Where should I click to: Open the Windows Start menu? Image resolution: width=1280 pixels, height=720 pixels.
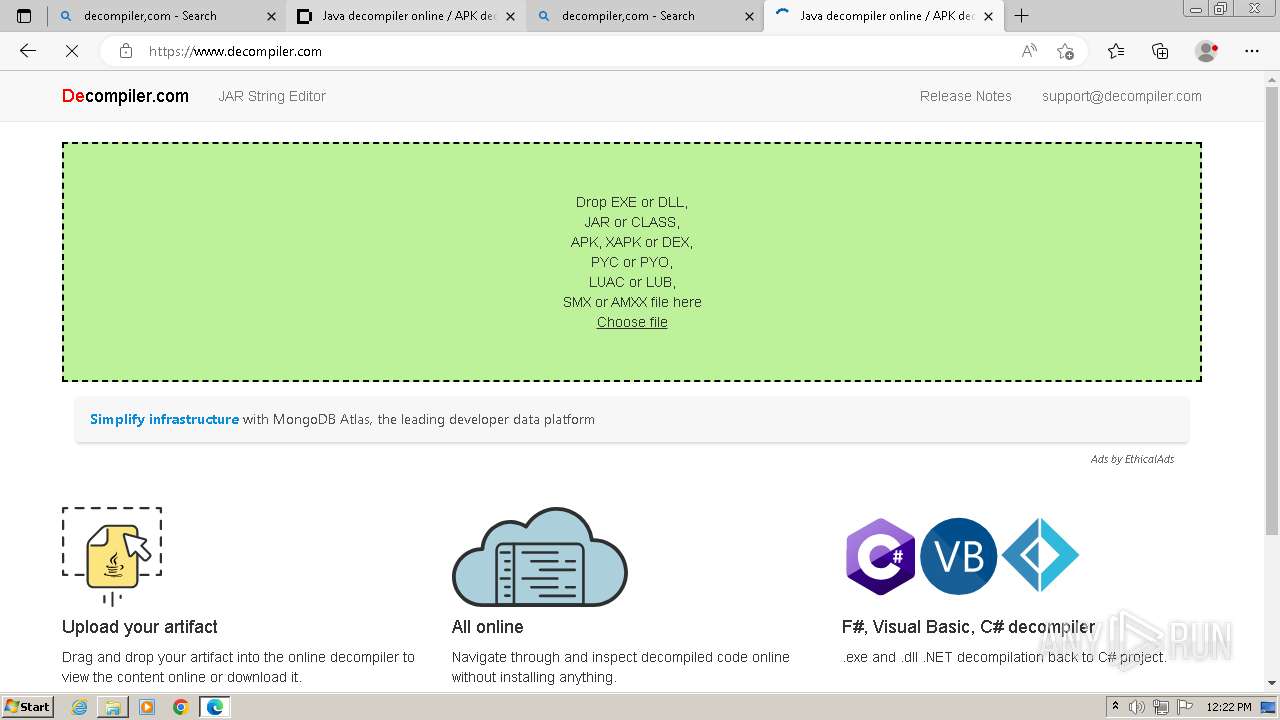click(x=27, y=707)
